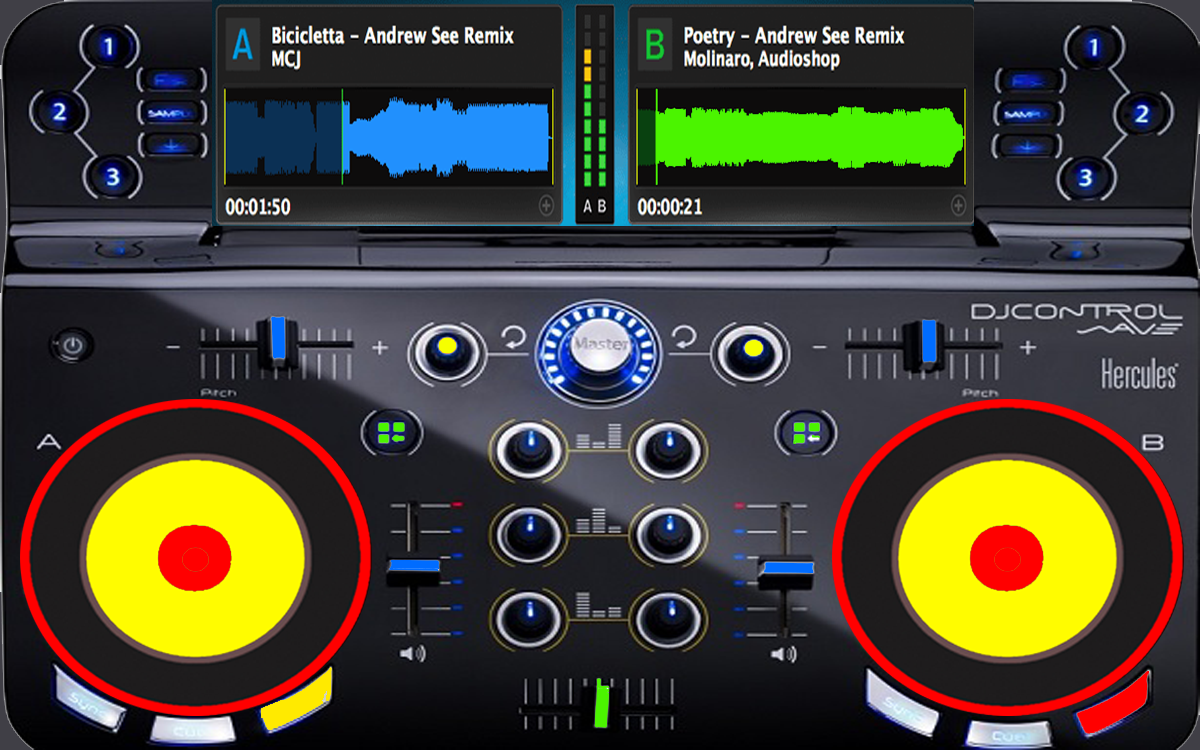Image resolution: width=1200 pixels, height=750 pixels.
Task: Click the Bicicletta – Andrew See Remix title
Action: coord(392,36)
